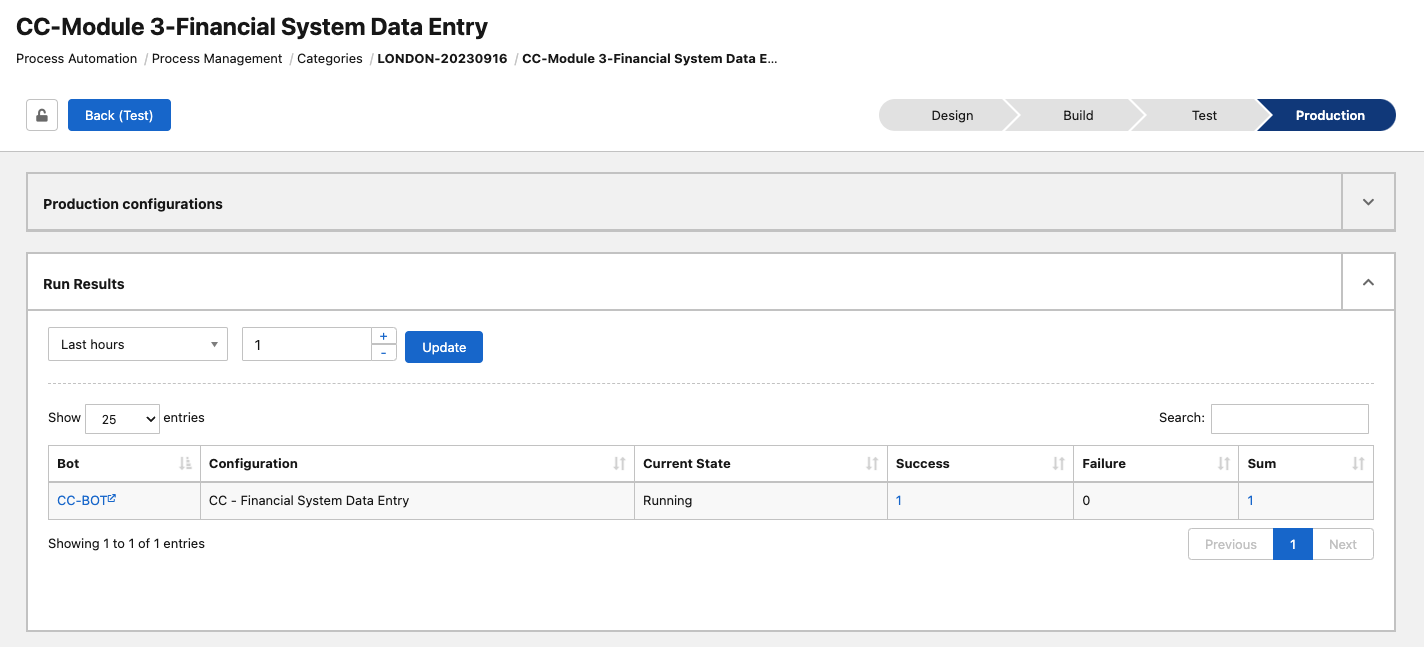This screenshot has width=1424, height=647.
Task: Sort by Configuration column icon
Action: point(619,464)
